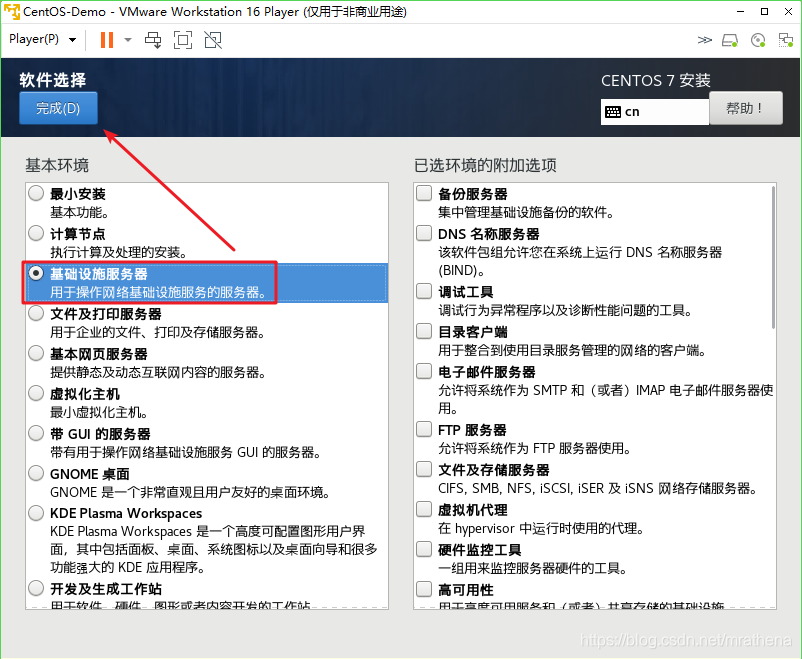The width and height of the screenshot is (802, 659).
Task: Open the pause button dropdown arrow
Action: coord(128,40)
